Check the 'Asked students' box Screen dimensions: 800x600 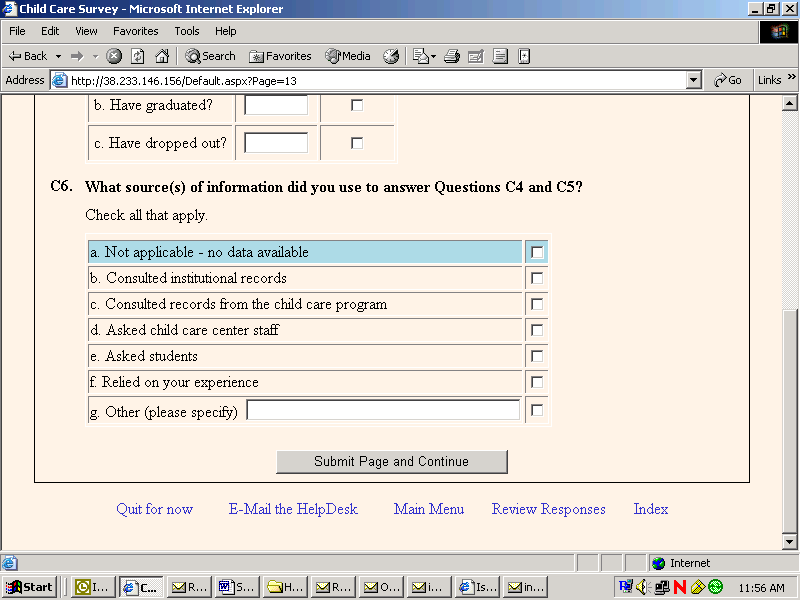[537, 356]
